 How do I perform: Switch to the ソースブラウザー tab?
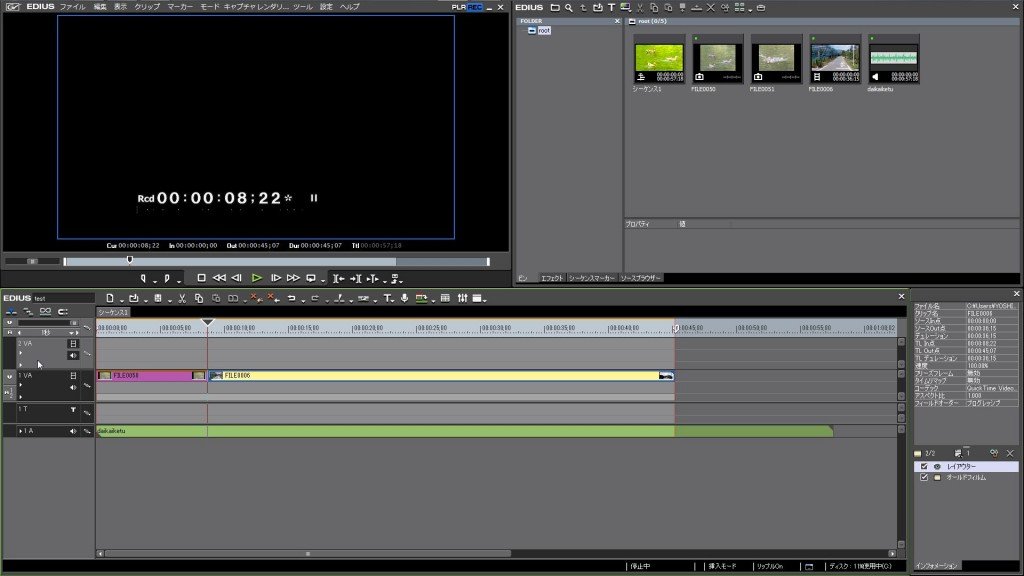pyautogui.click(x=641, y=278)
